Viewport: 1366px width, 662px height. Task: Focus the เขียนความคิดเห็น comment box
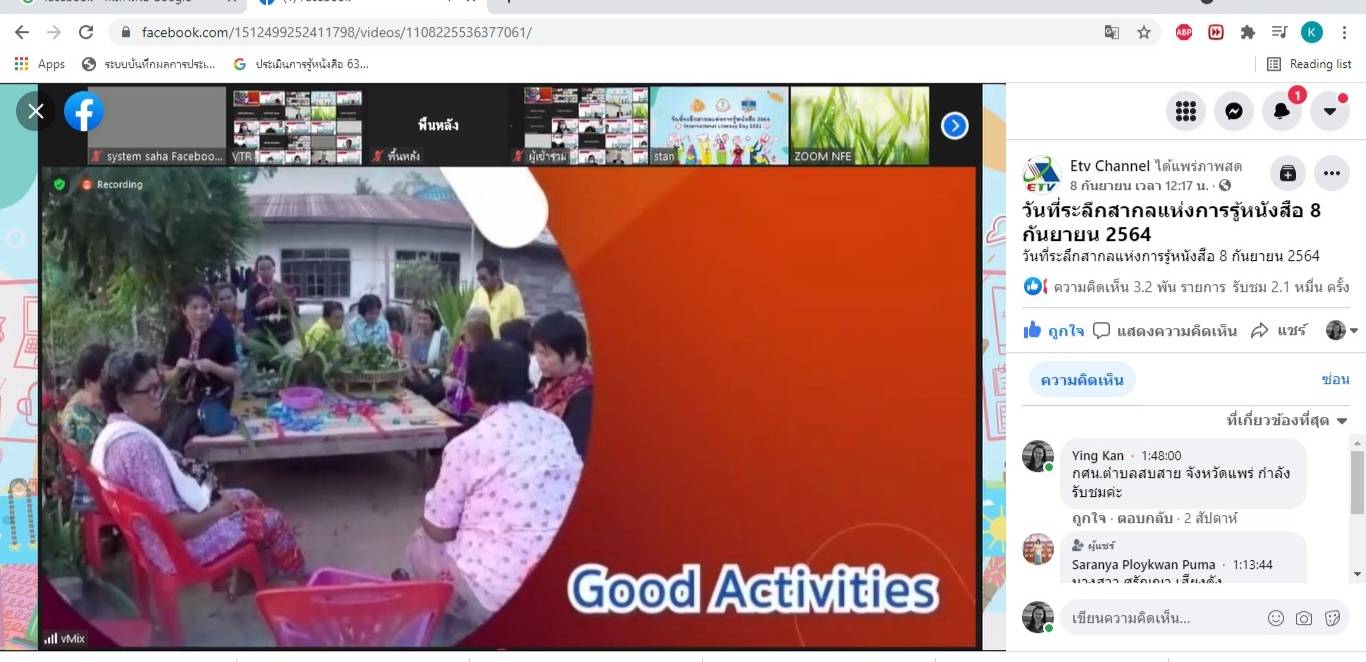tap(1160, 618)
